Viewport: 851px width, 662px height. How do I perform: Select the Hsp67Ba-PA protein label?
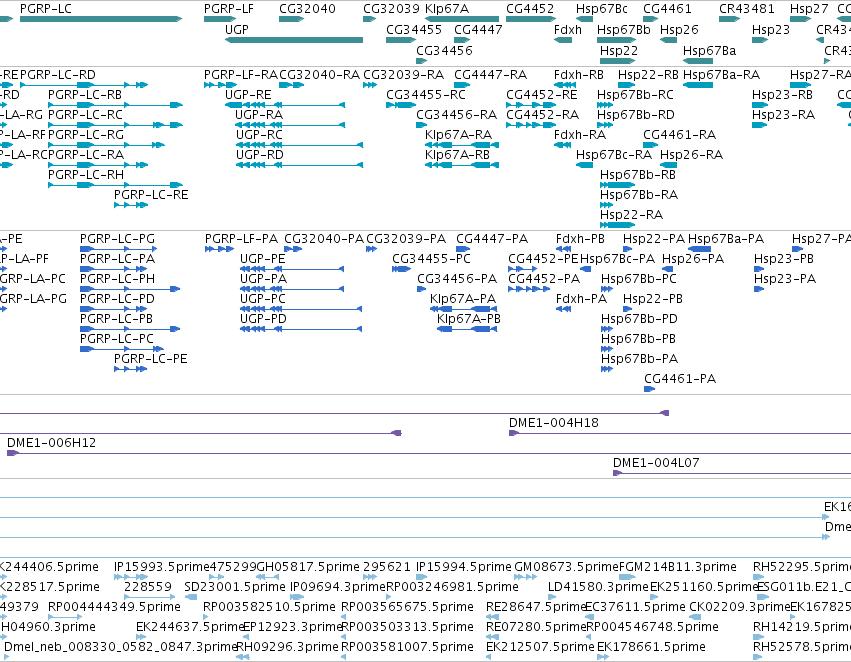click(726, 239)
